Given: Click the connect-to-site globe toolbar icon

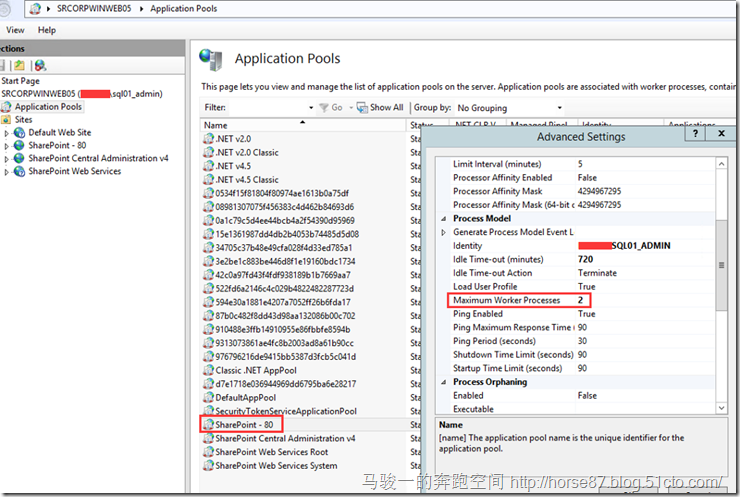Looking at the screenshot, I should (41, 66).
